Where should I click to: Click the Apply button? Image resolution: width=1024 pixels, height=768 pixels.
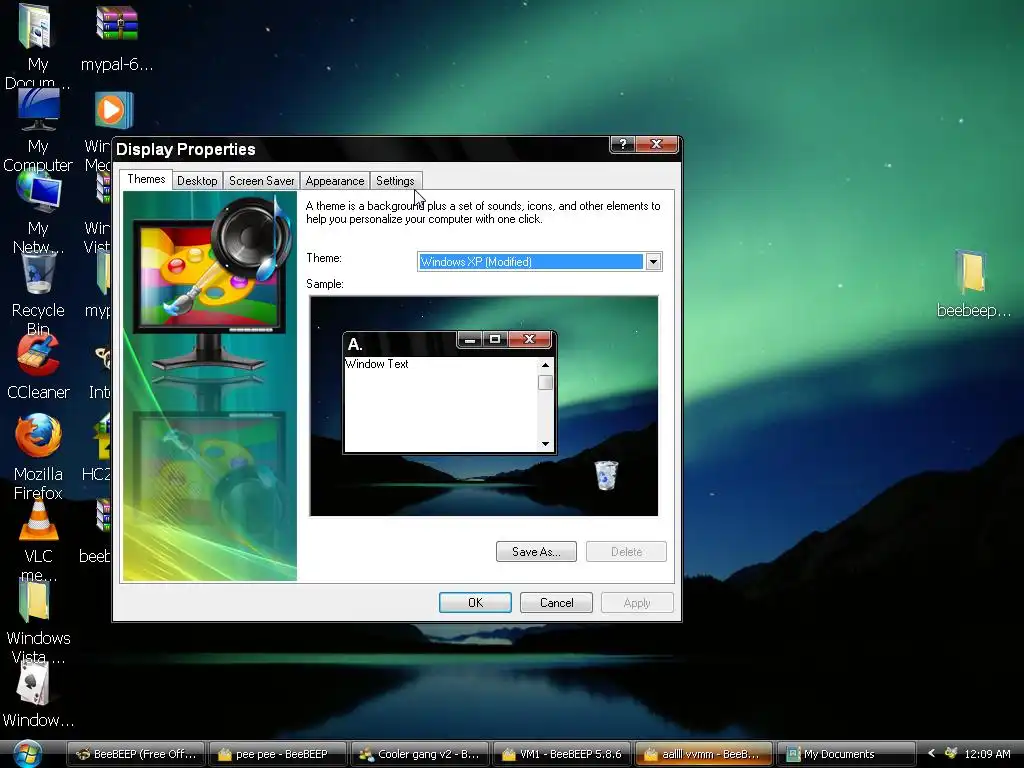tap(637, 603)
